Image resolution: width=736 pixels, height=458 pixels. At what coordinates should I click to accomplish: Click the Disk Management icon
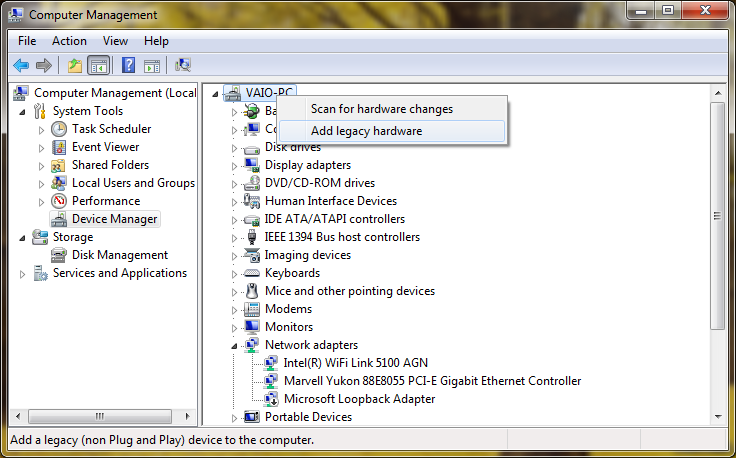pyautogui.click(x=59, y=255)
